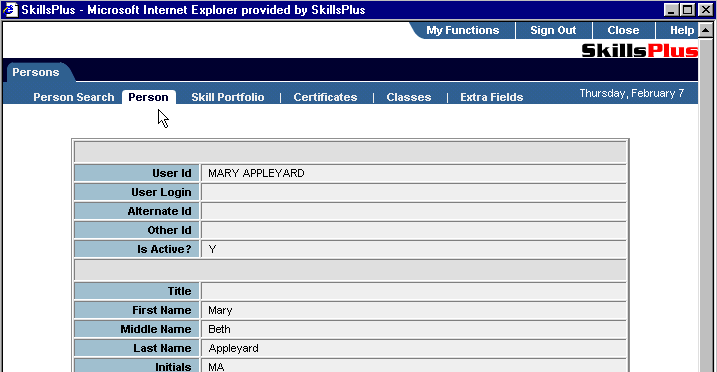Select the Persons main tab
Viewport: 717px width, 372px height.
[36, 72]
